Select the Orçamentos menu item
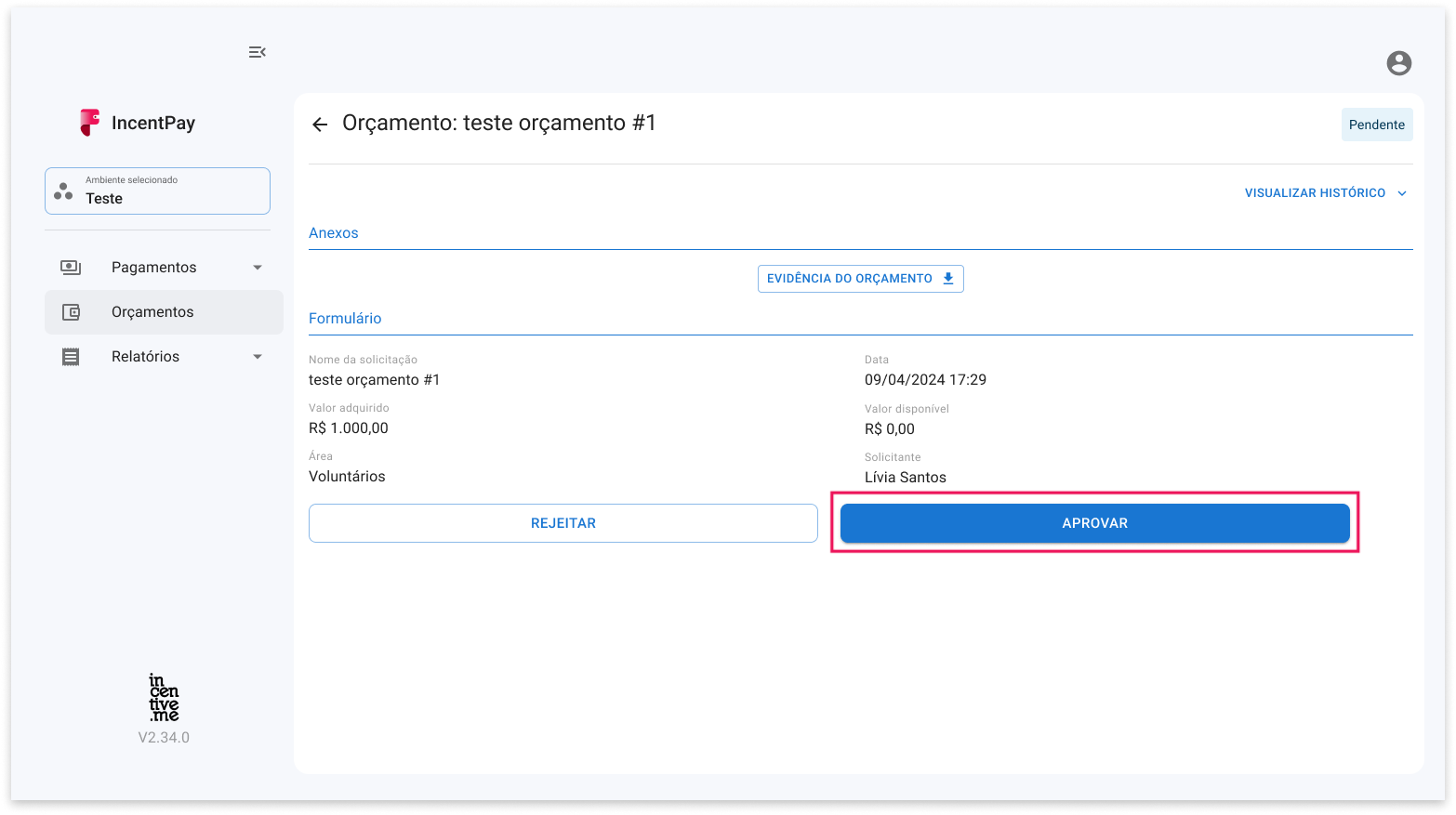Screen dimensions: 1456x815 click(x=164, y=312)
